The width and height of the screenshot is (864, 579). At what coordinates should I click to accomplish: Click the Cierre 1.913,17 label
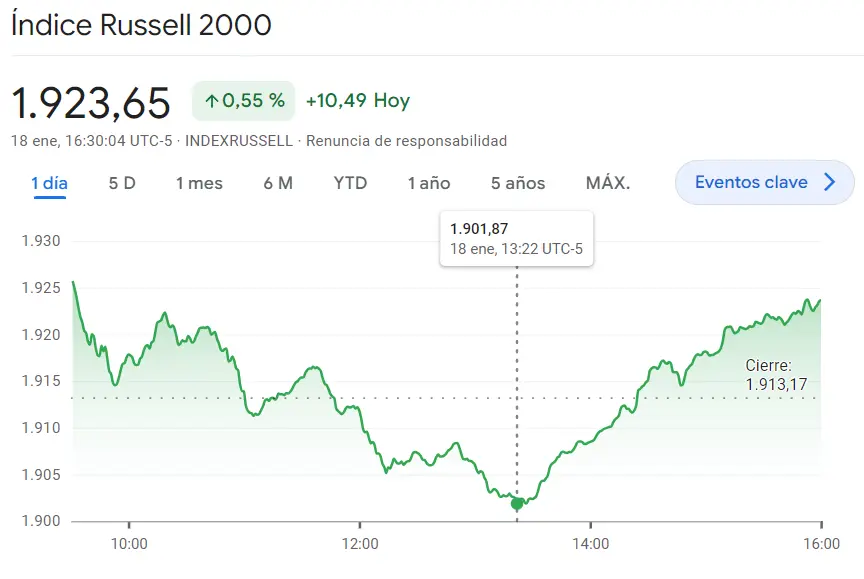(776, 375)
